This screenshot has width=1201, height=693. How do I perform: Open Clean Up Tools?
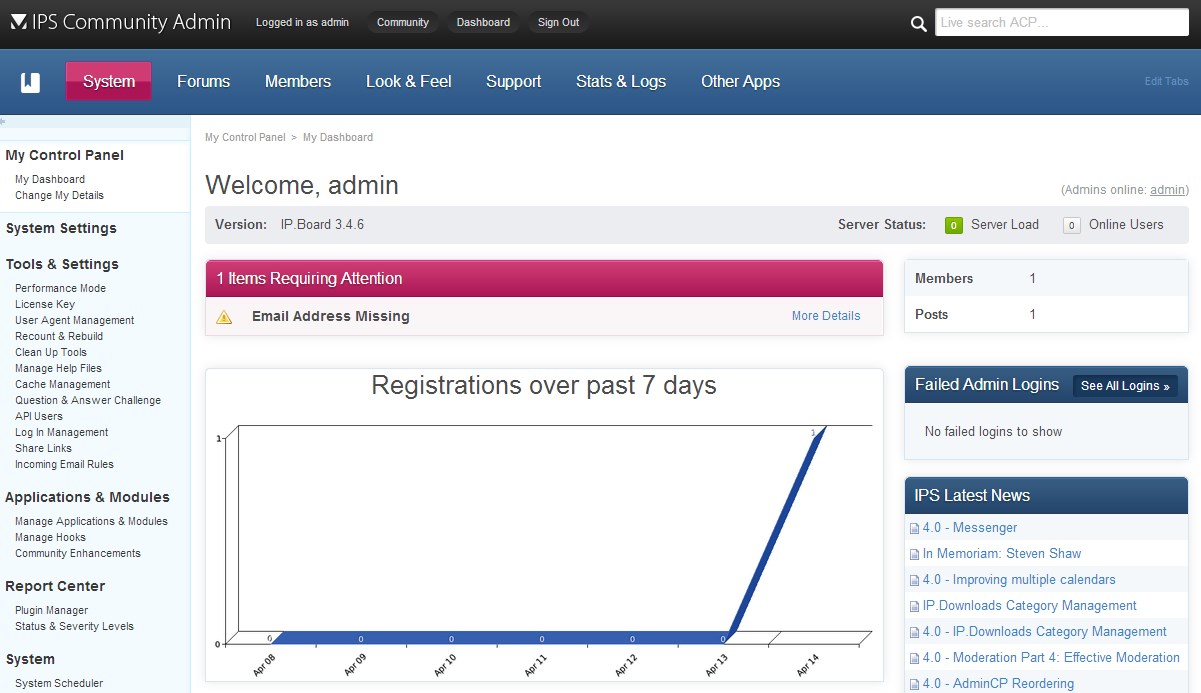click(x=51, y=353)
